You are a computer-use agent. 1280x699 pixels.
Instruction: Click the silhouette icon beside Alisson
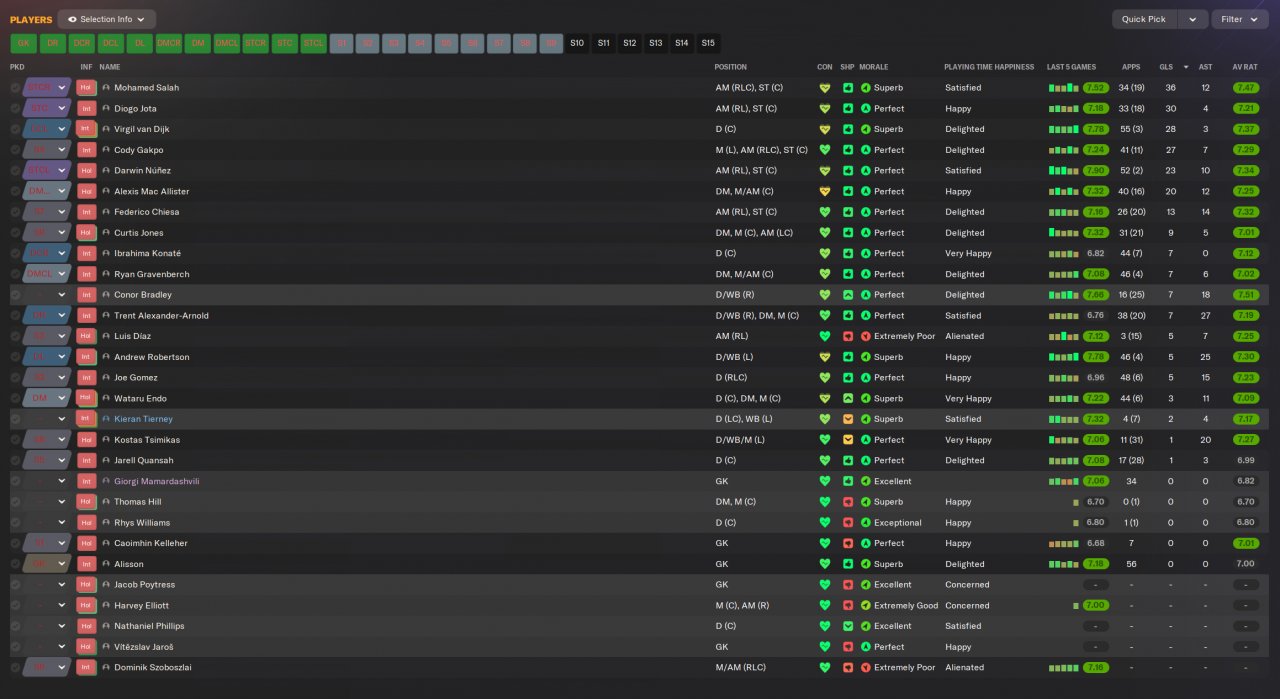click(x=106, y=564)
